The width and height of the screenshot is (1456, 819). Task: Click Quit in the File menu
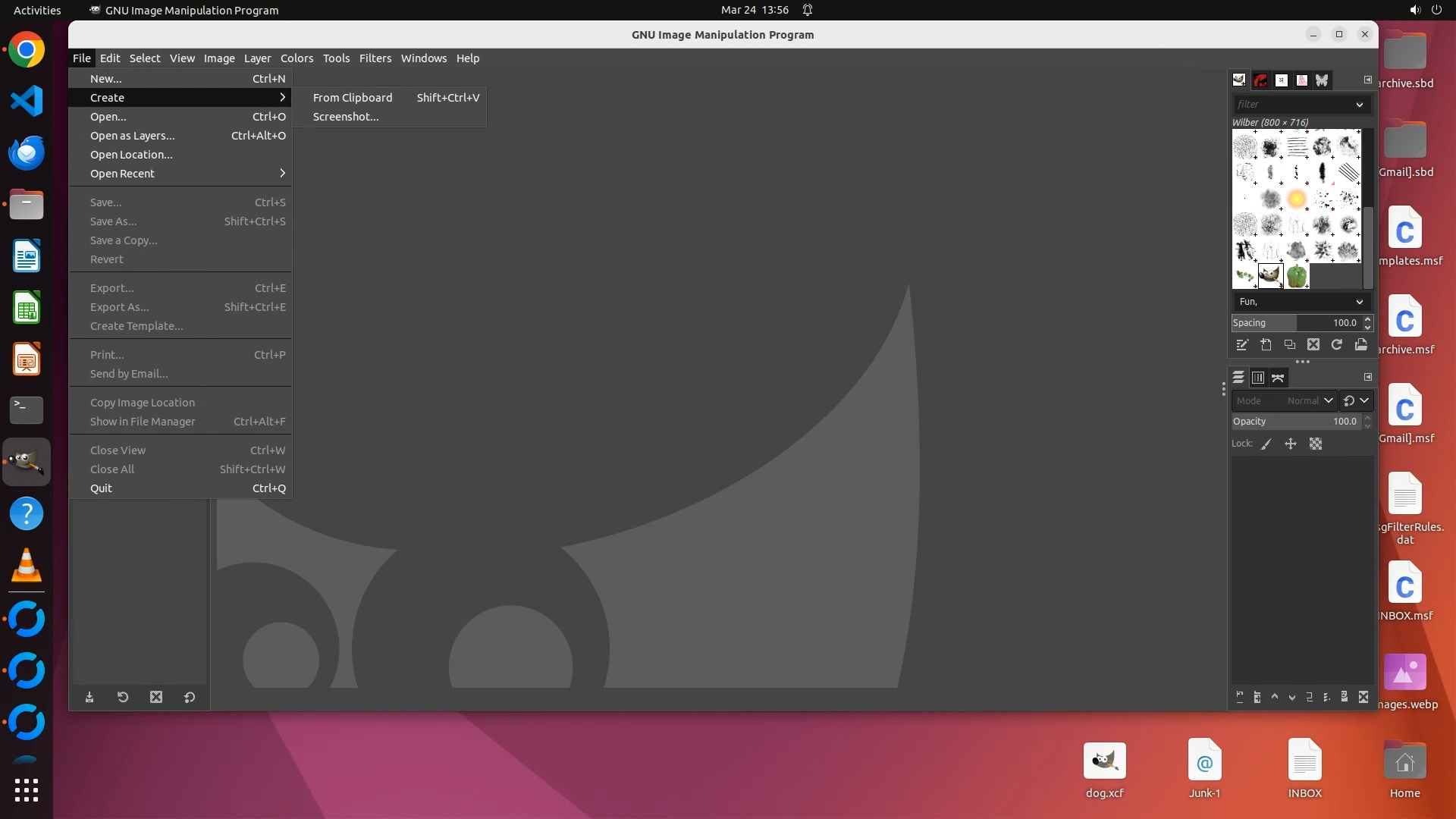pos(101,488)
